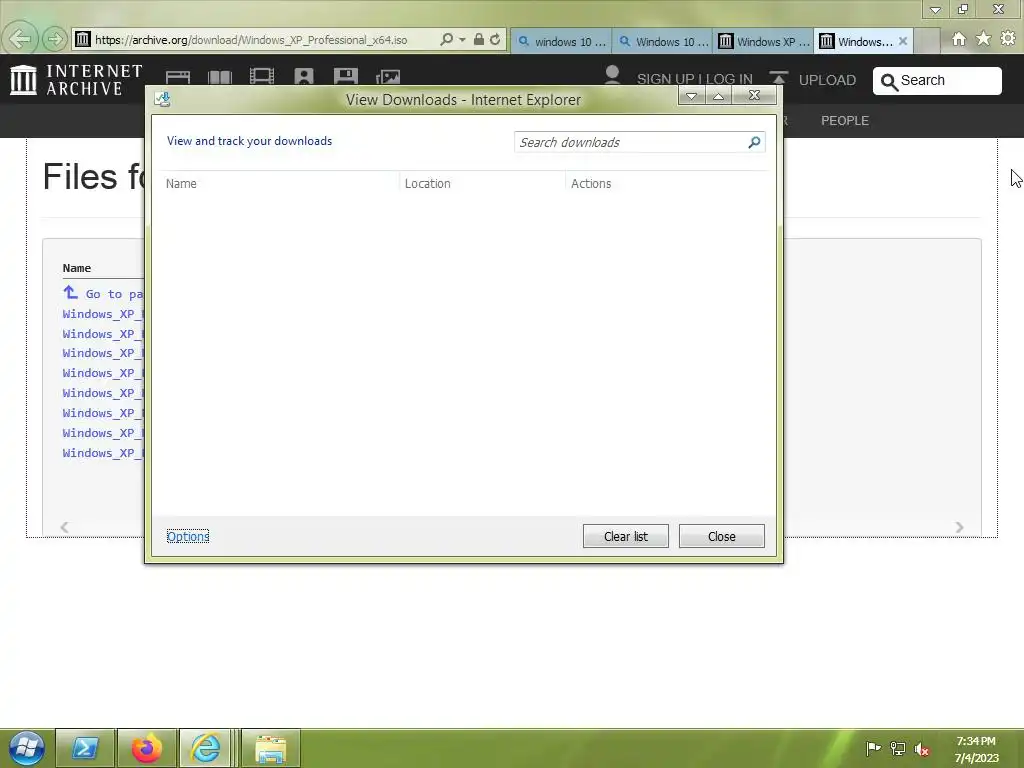
Task: Open the address bar dropdown arrow
Action: tap(462, 40)
